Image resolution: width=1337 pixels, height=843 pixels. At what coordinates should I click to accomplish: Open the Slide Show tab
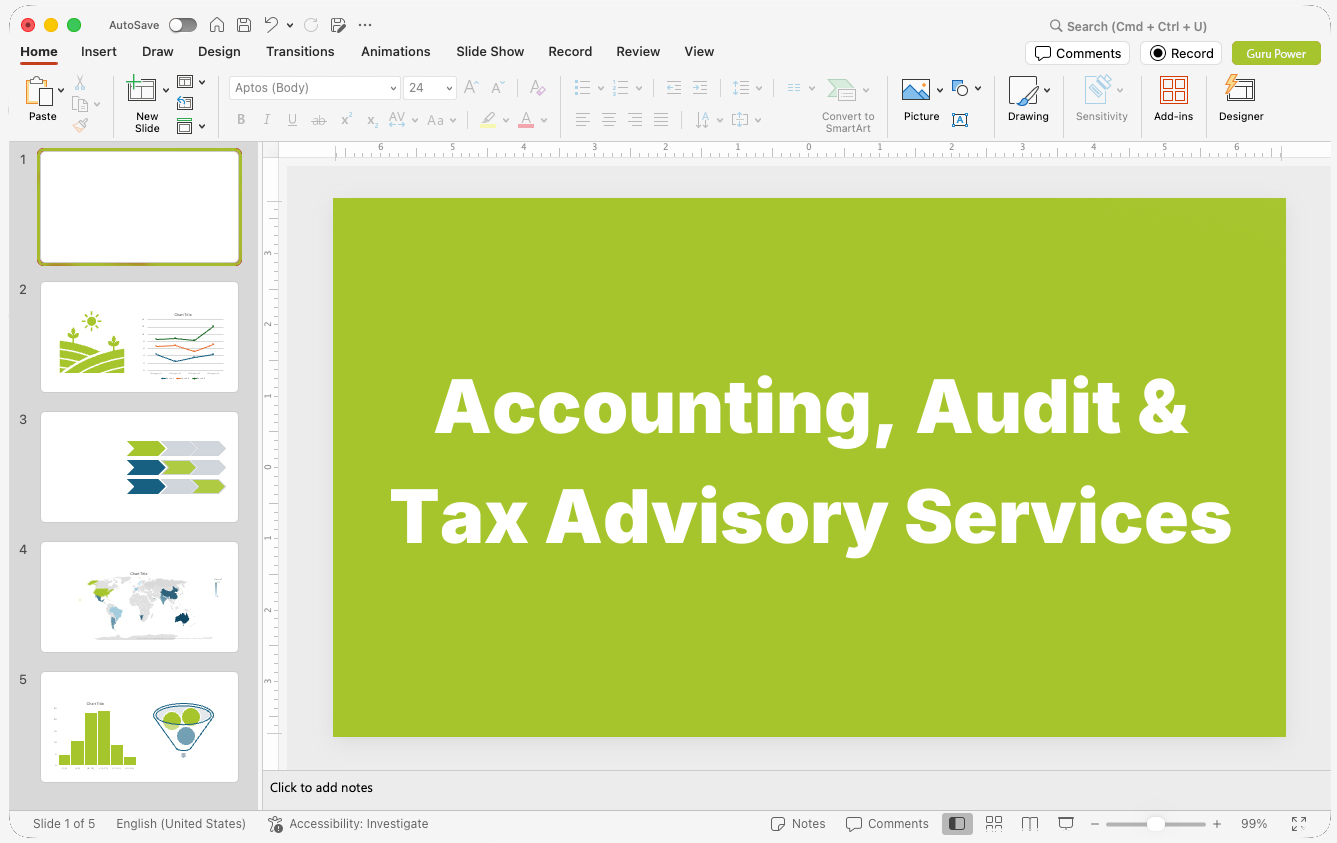click(x=490, y=52)
